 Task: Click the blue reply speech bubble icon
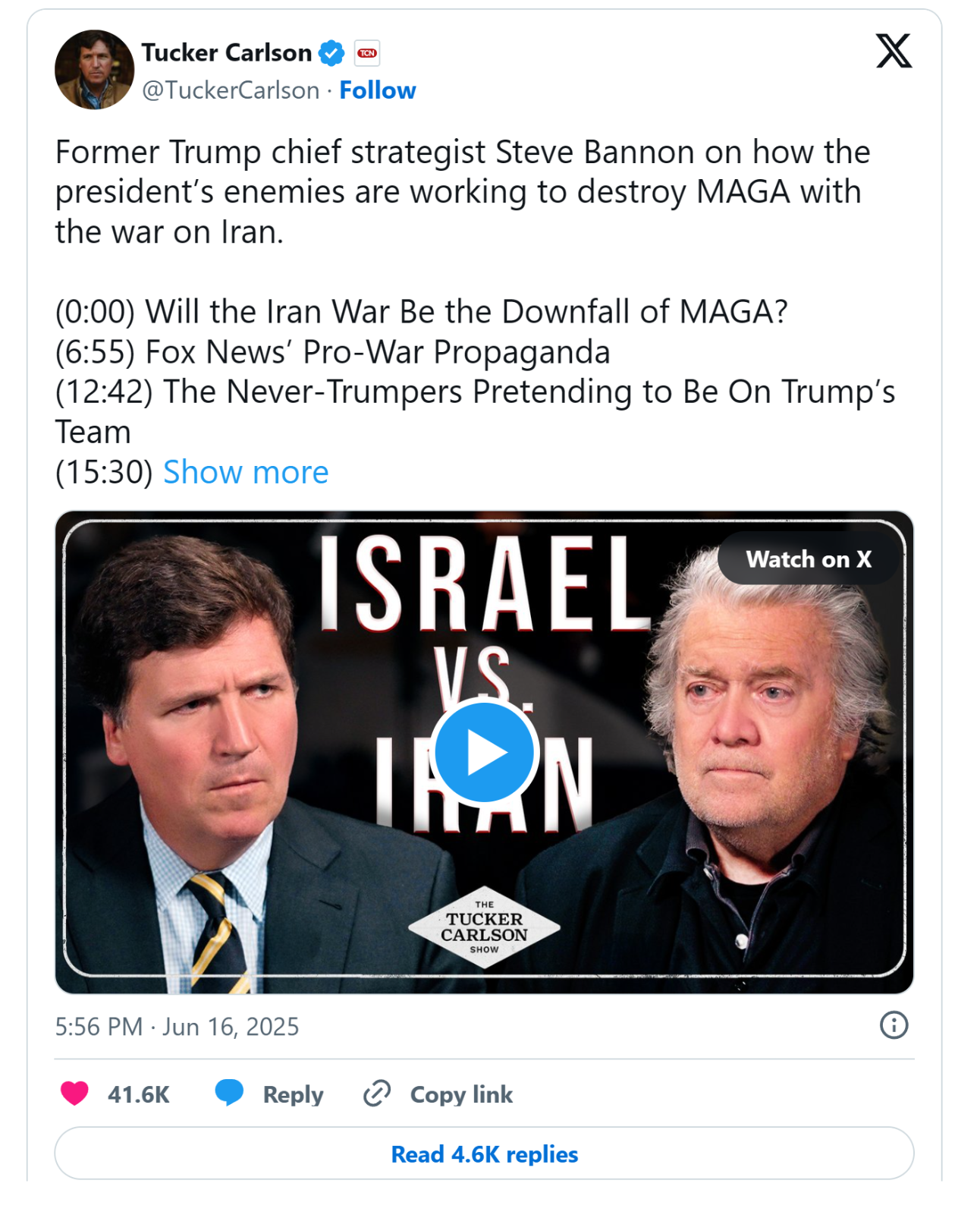(x=229, y=1093)
